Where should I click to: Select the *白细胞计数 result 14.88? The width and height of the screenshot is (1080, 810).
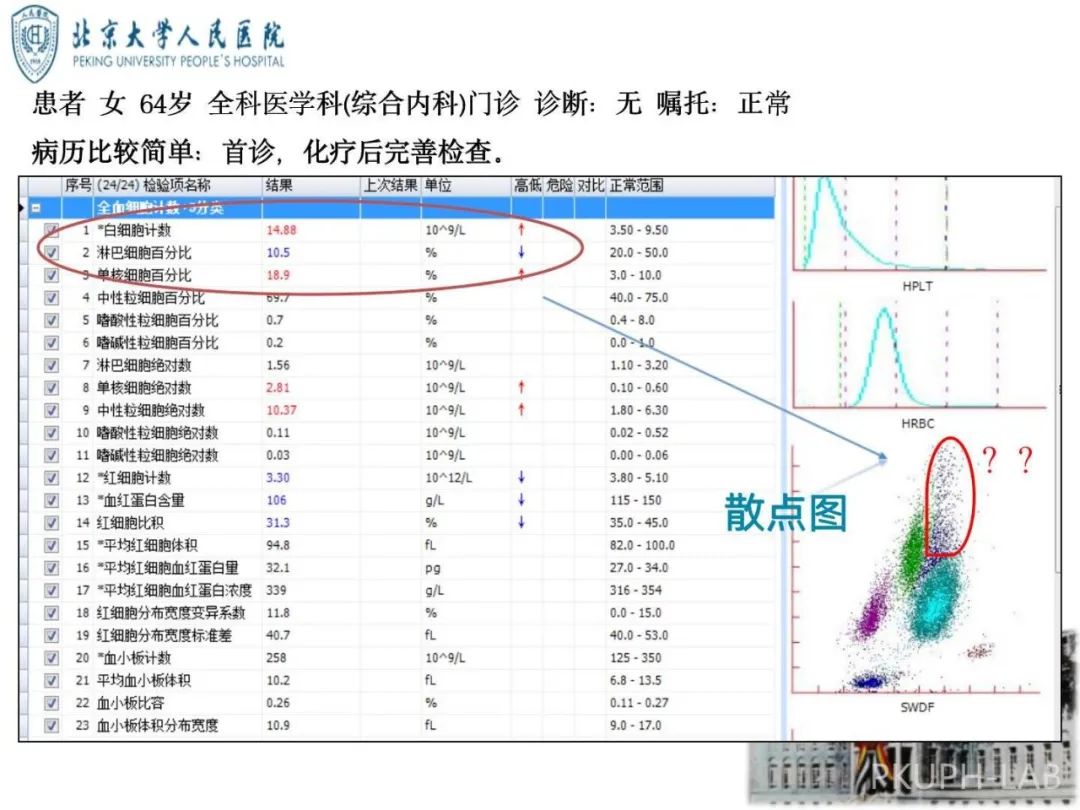pos(281,230)
